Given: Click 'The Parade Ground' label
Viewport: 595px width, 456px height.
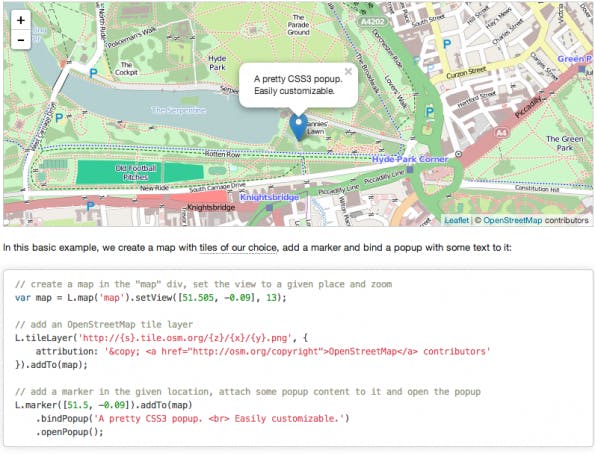Looking at the screenshot, I should coord(298,25).
